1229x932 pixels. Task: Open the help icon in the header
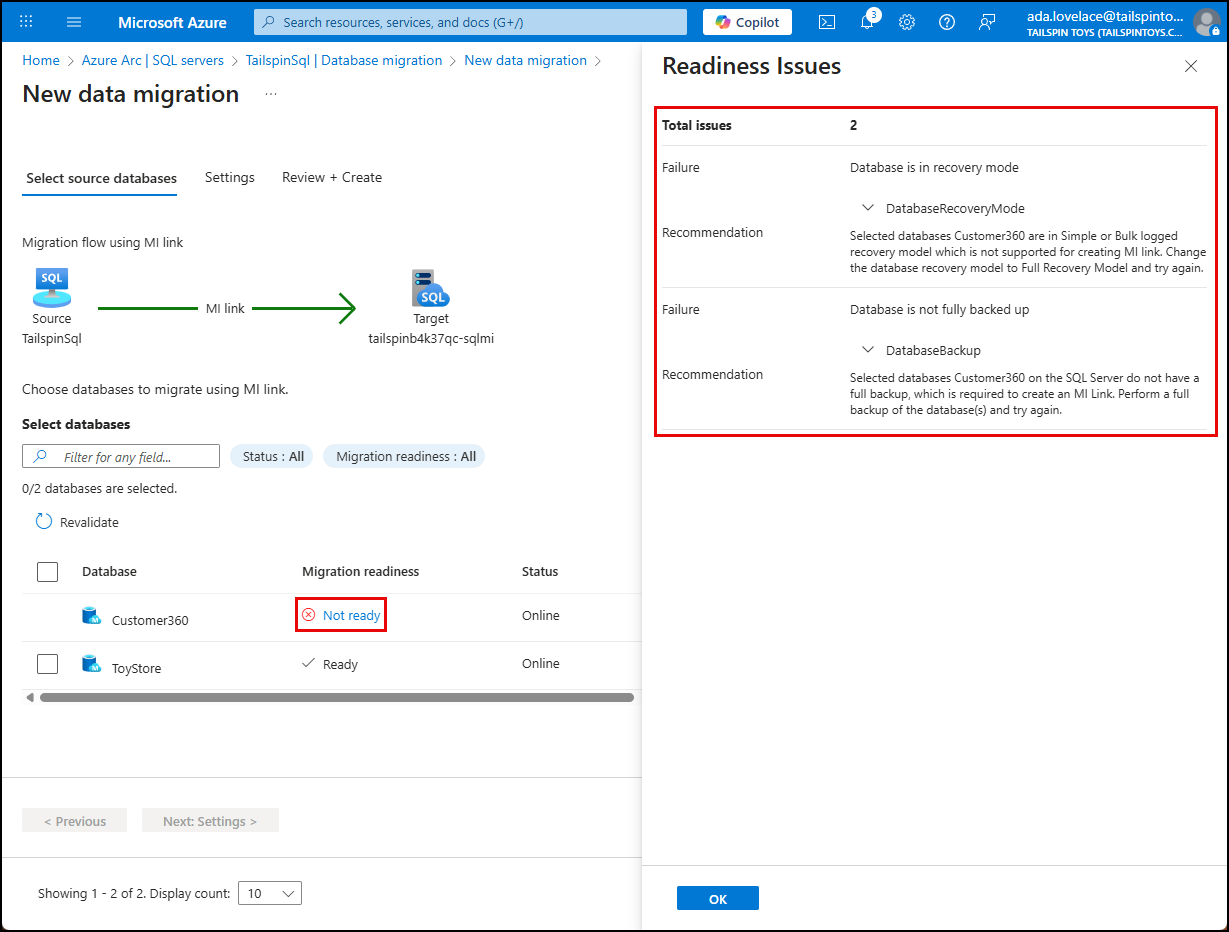(946, 21)
